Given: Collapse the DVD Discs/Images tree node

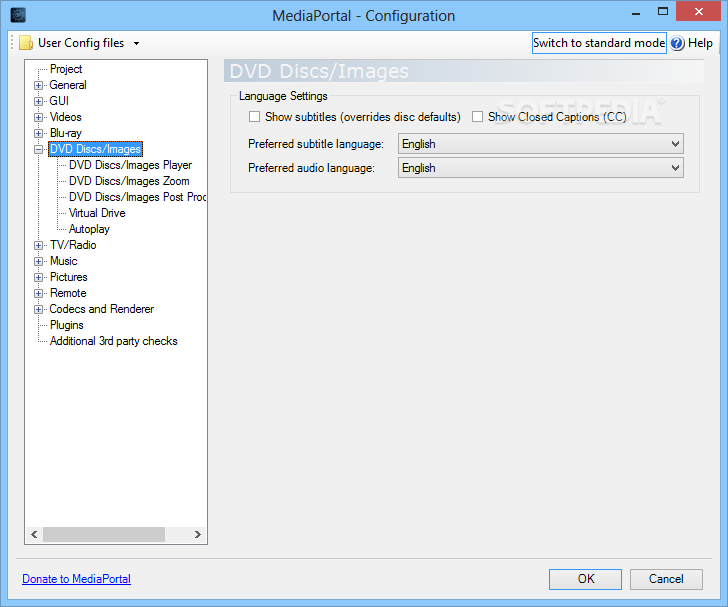Looking at the screenshot, I should tap(39, 150).
